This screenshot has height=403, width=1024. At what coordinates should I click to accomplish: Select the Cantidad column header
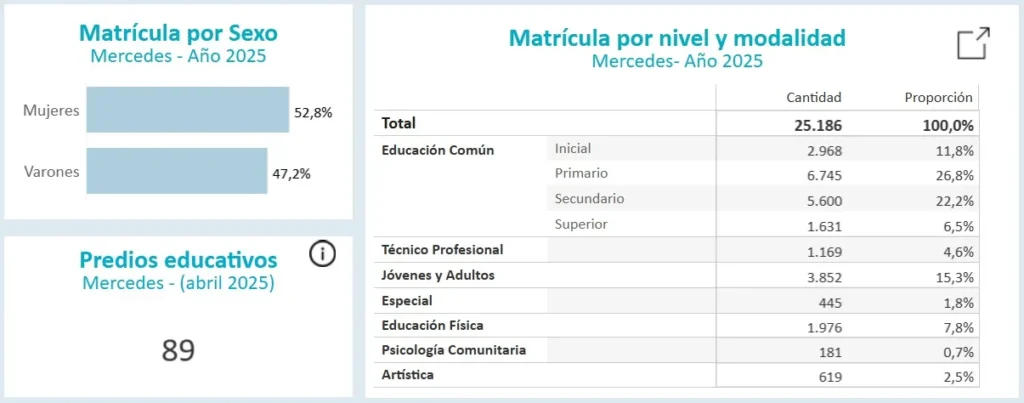(x=814, y=97)
